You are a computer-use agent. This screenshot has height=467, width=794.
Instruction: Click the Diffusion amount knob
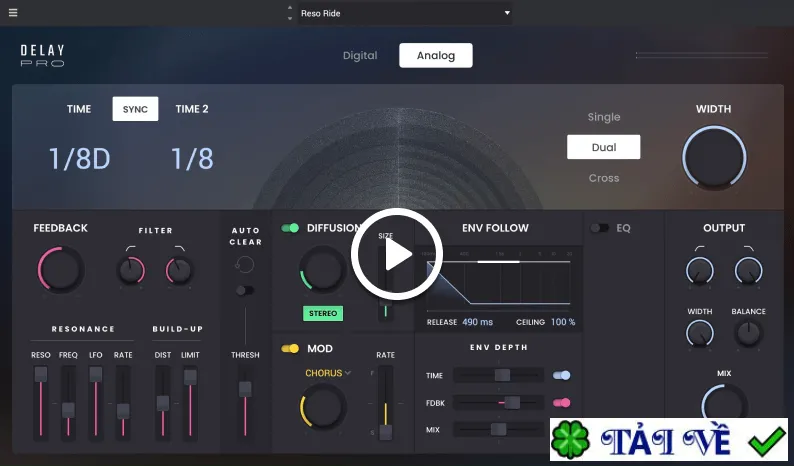(322, 270)
